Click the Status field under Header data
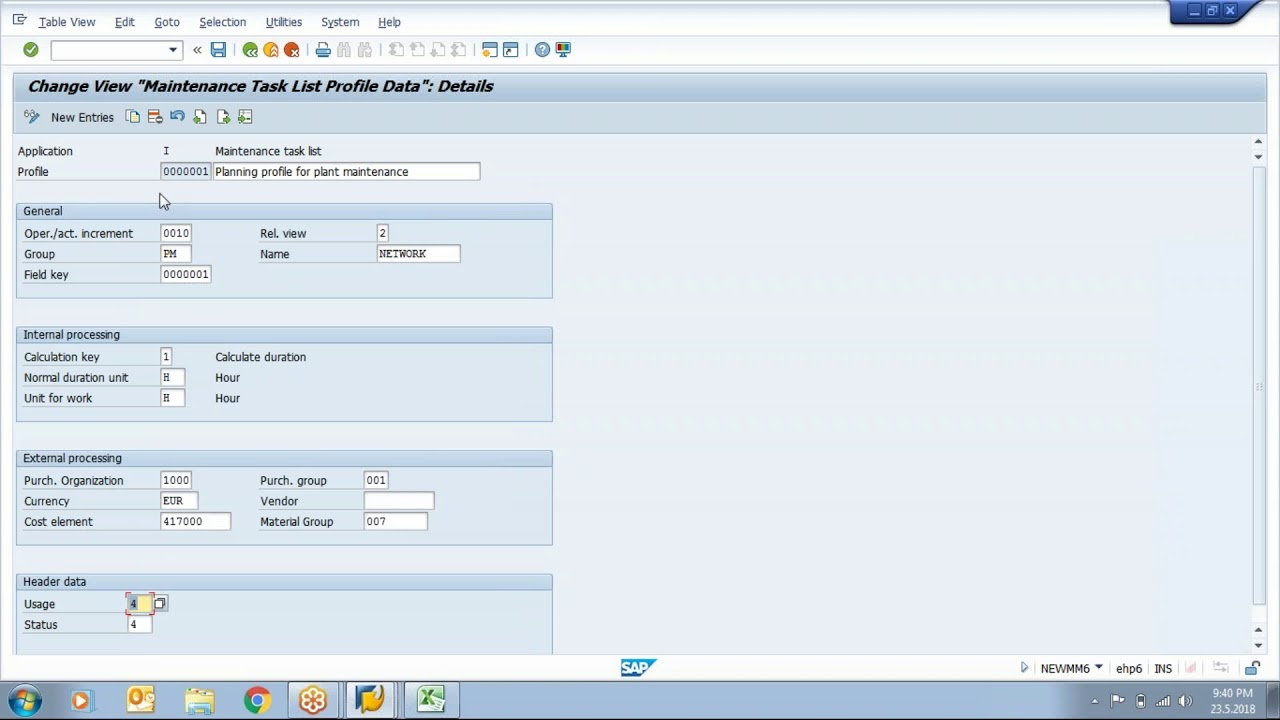The height and width of the screenshot is (720, 1280). pyautogui.click(x=139, y=625)
